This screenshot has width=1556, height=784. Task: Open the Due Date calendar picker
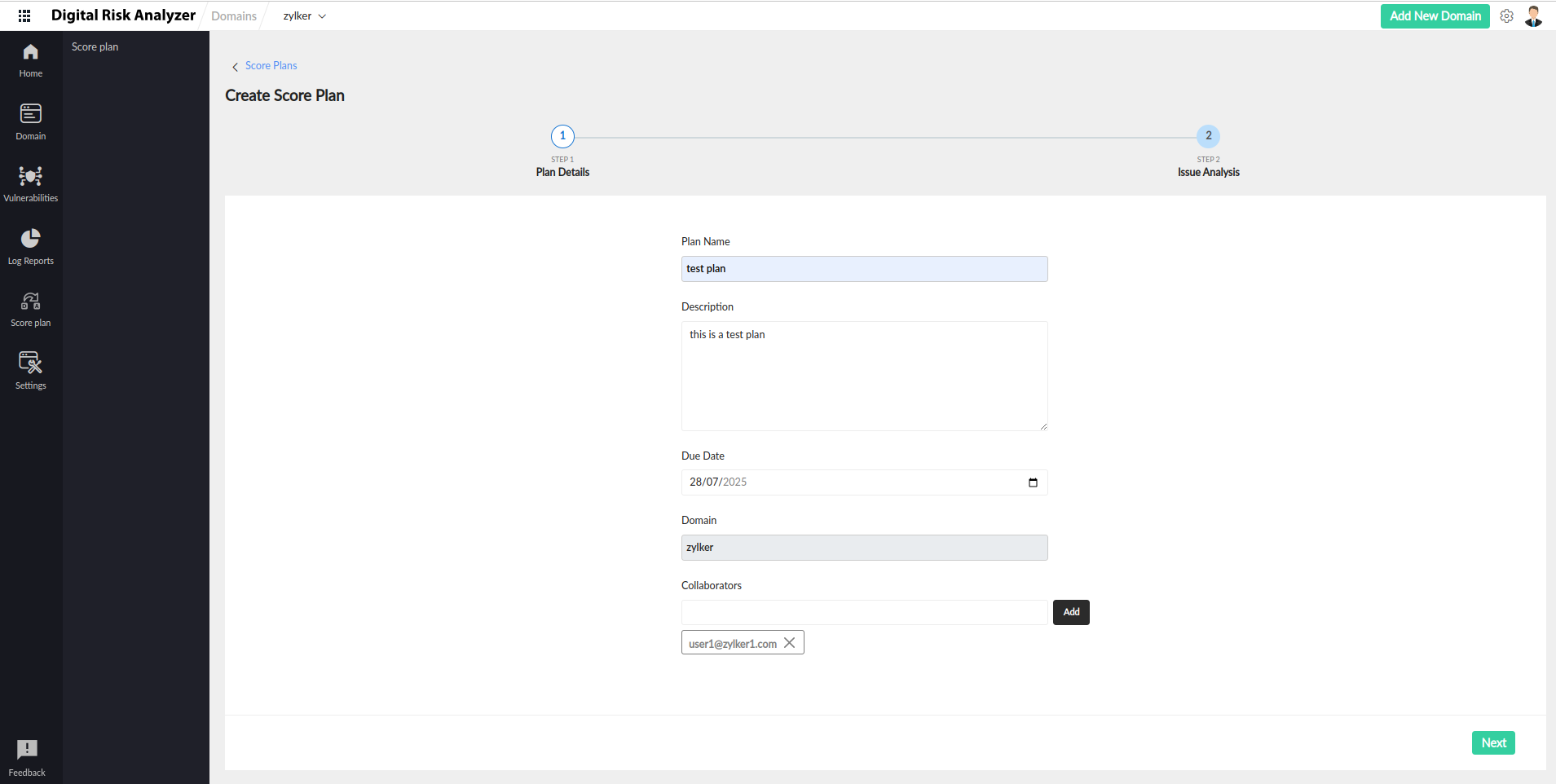click(x=1033, y=482)
